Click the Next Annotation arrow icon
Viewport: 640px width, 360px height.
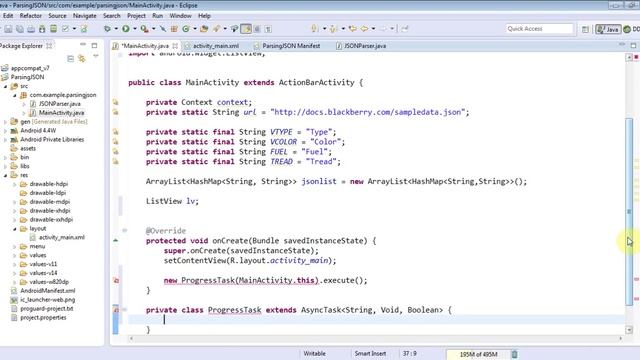click(x=315, y=29)
